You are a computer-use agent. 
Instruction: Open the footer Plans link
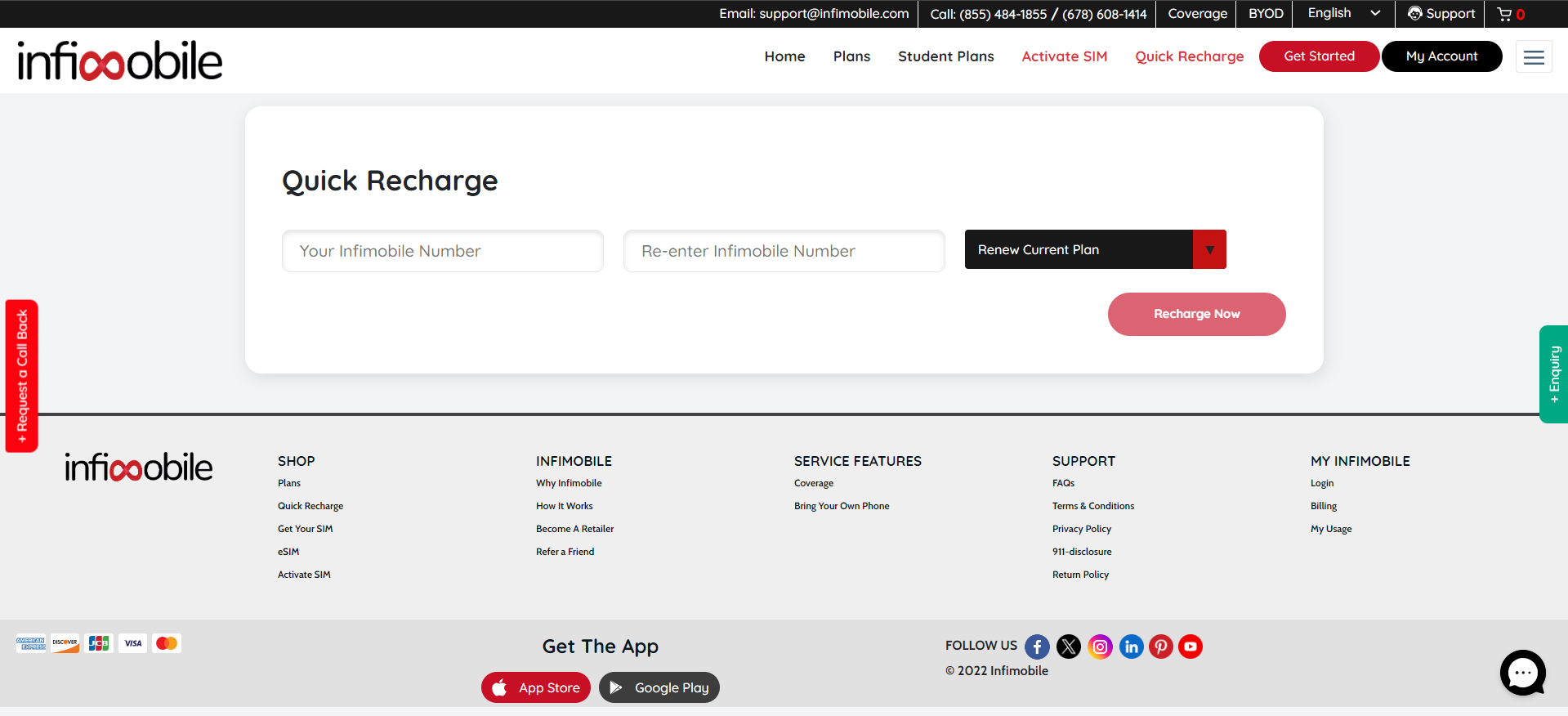[289, 483]
